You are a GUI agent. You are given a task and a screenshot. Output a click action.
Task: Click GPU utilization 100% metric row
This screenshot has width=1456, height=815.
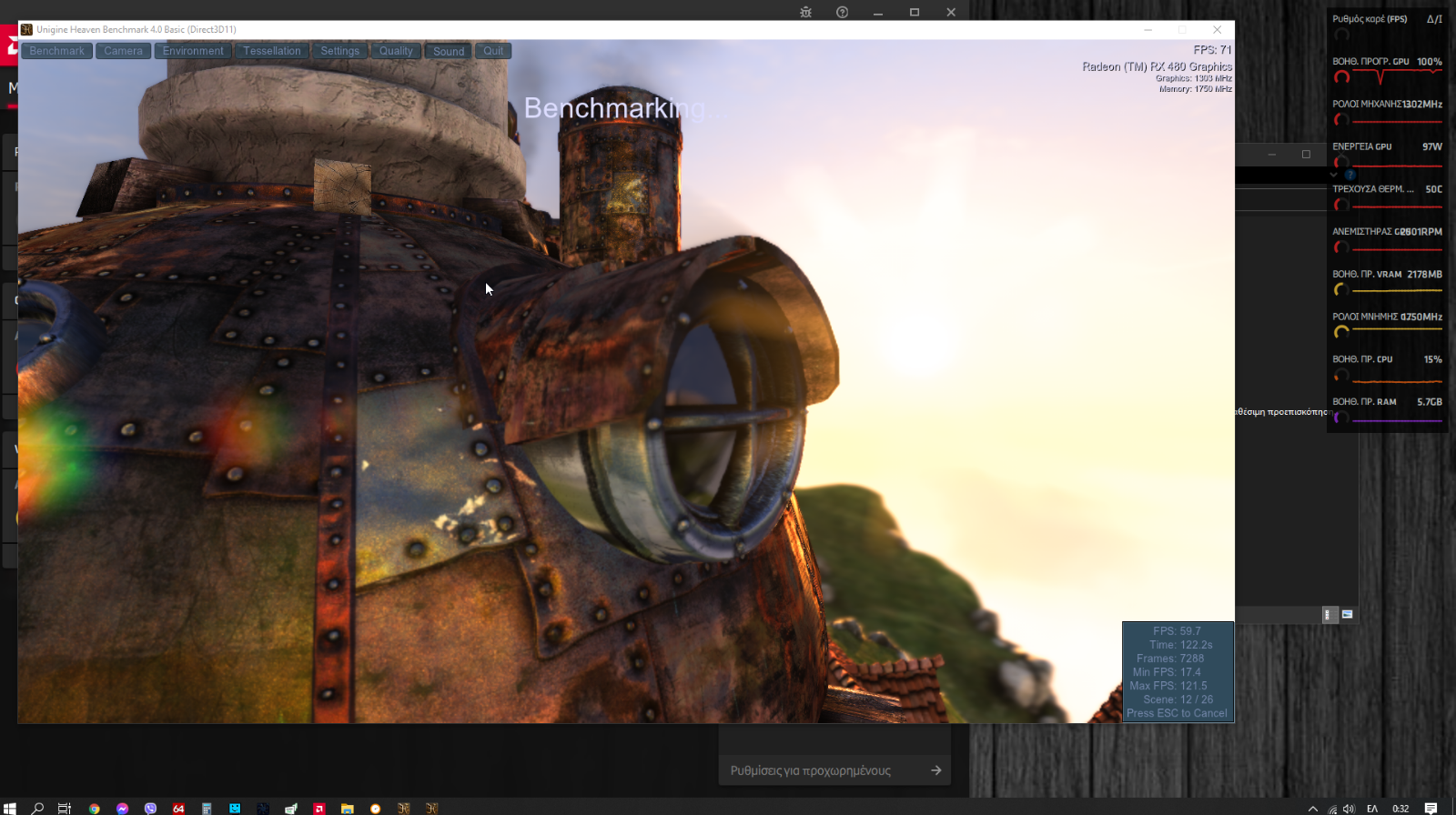tap(1387, 70)
